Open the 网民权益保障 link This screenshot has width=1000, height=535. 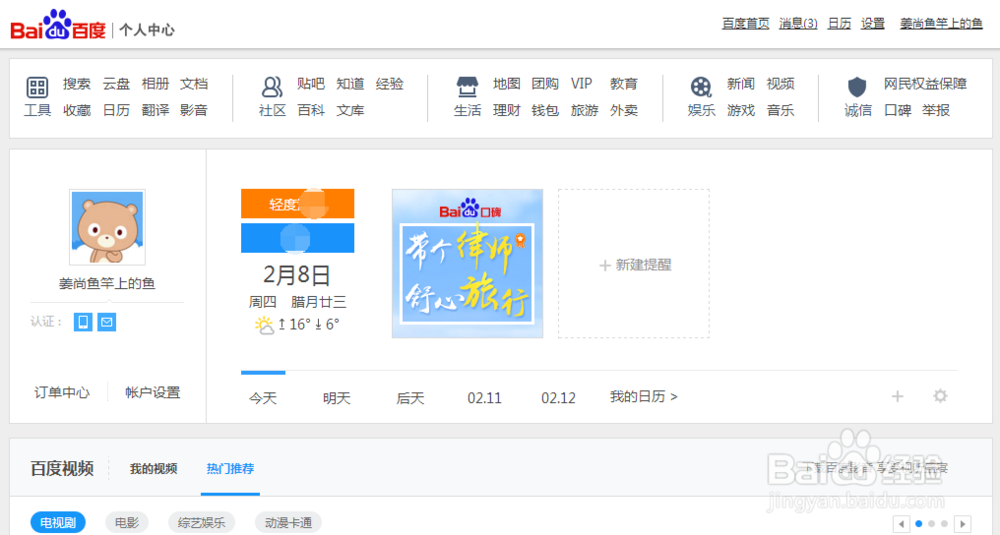pos(925,84)
